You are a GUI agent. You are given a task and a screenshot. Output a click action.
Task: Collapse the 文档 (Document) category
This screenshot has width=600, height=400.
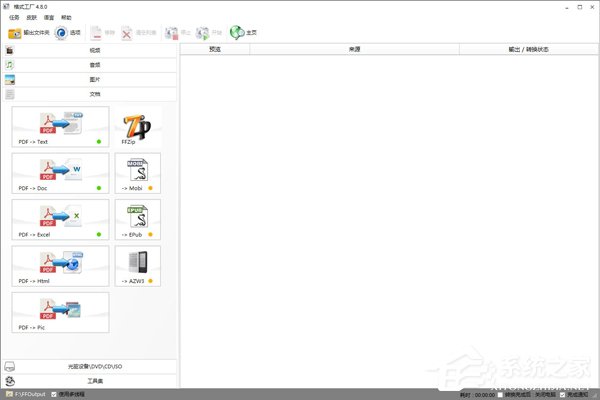[90, 94]
